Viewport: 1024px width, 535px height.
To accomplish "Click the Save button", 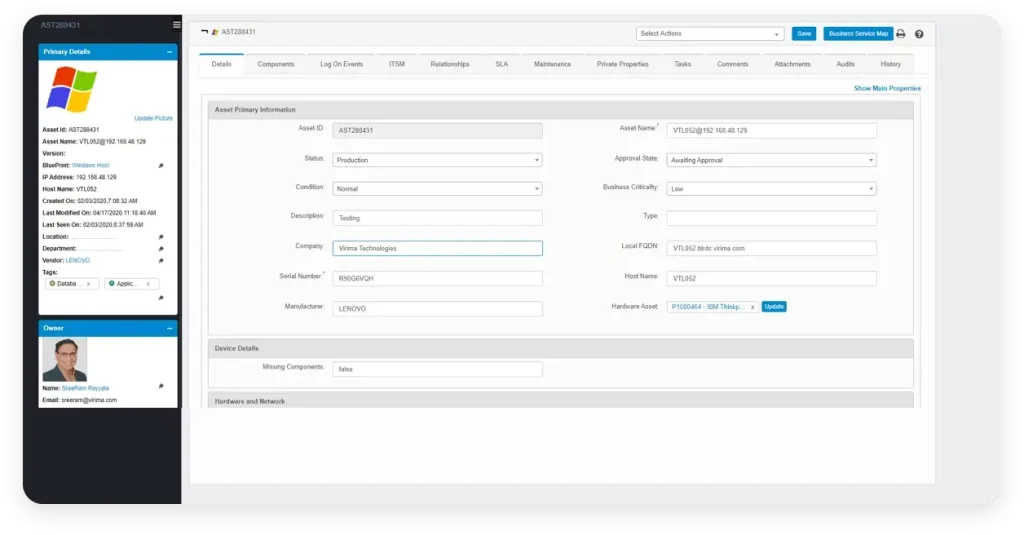I will 804,34.
